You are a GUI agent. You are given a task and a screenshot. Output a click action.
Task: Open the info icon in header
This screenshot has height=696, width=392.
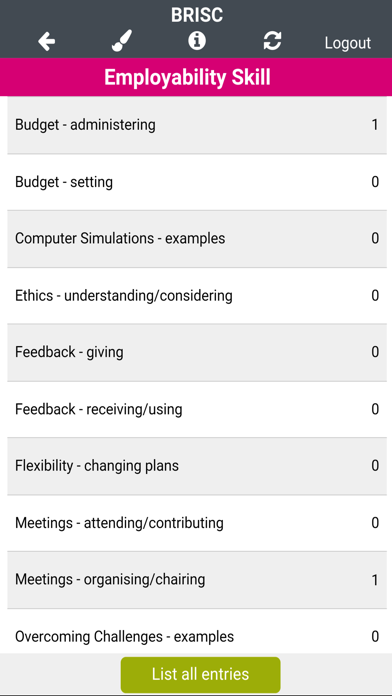[197, 41]
